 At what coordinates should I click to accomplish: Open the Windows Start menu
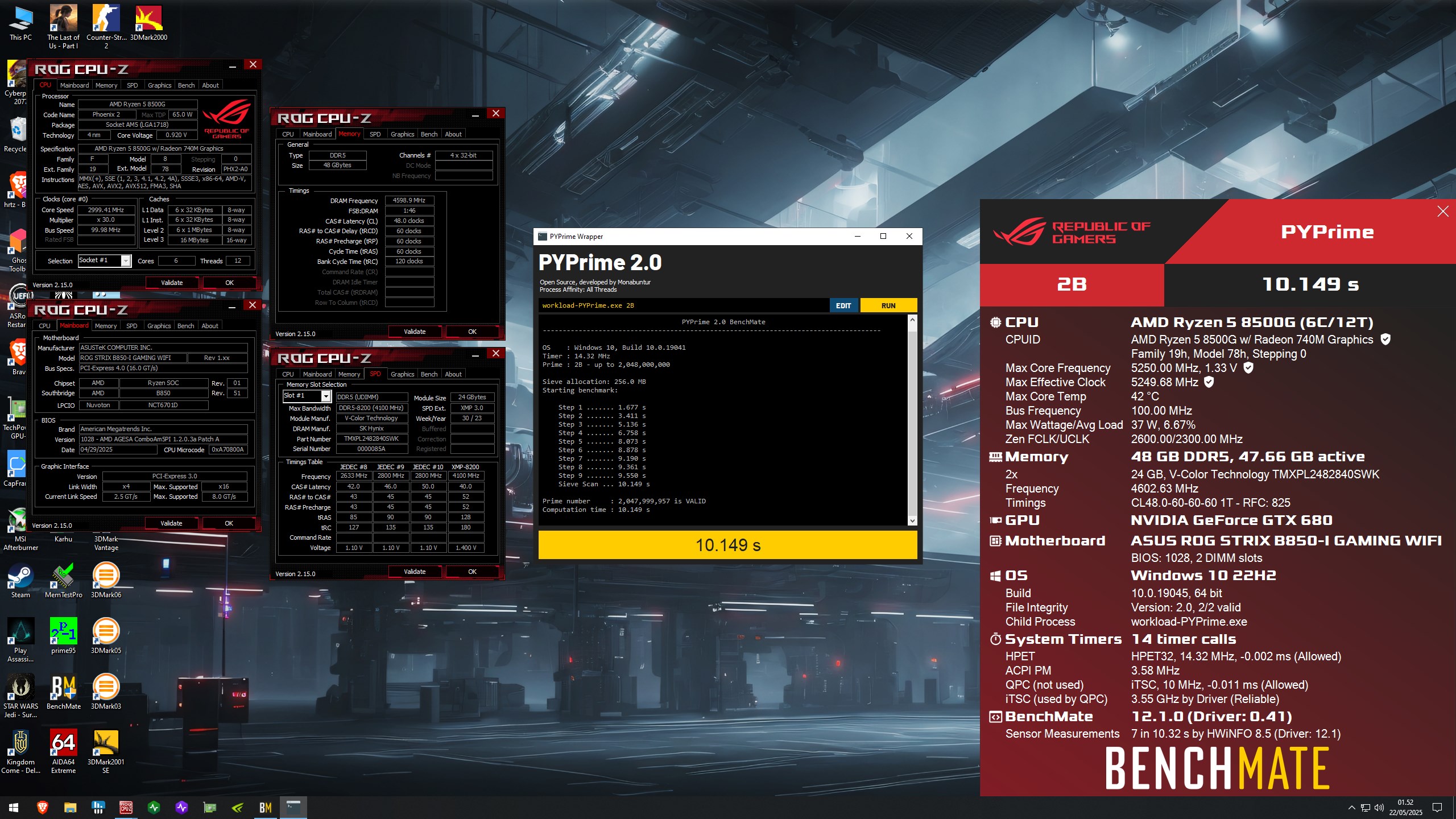tap(14, 808)
